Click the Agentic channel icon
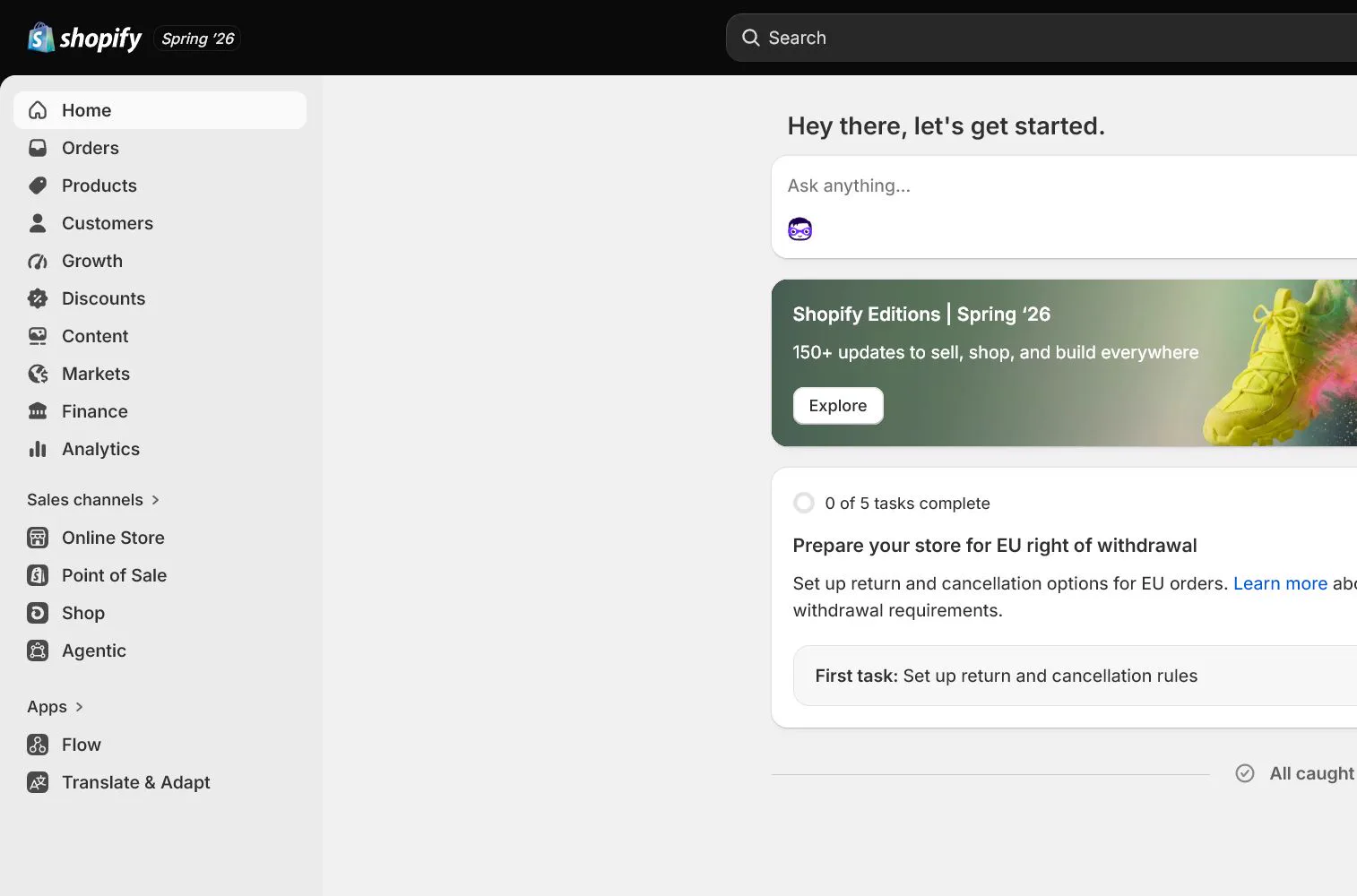This screenshot has width=1357, height=896. pos(38,650)
